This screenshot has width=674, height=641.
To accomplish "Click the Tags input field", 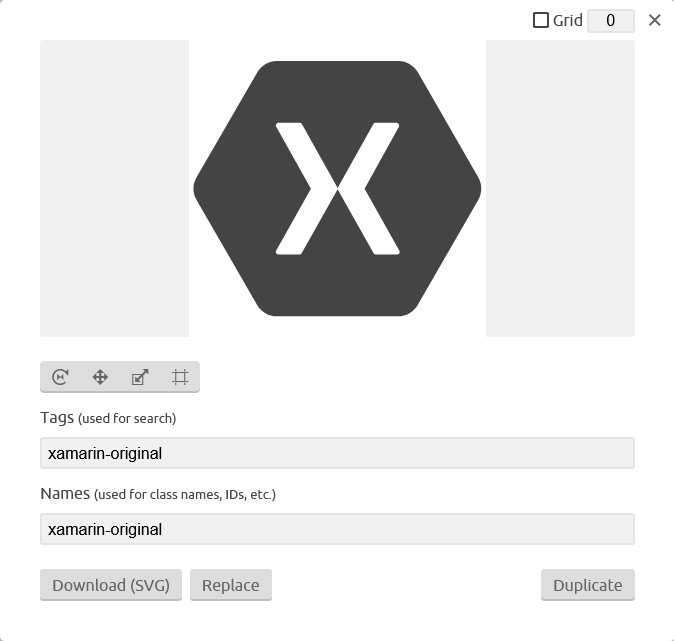I will coord(337,453).
